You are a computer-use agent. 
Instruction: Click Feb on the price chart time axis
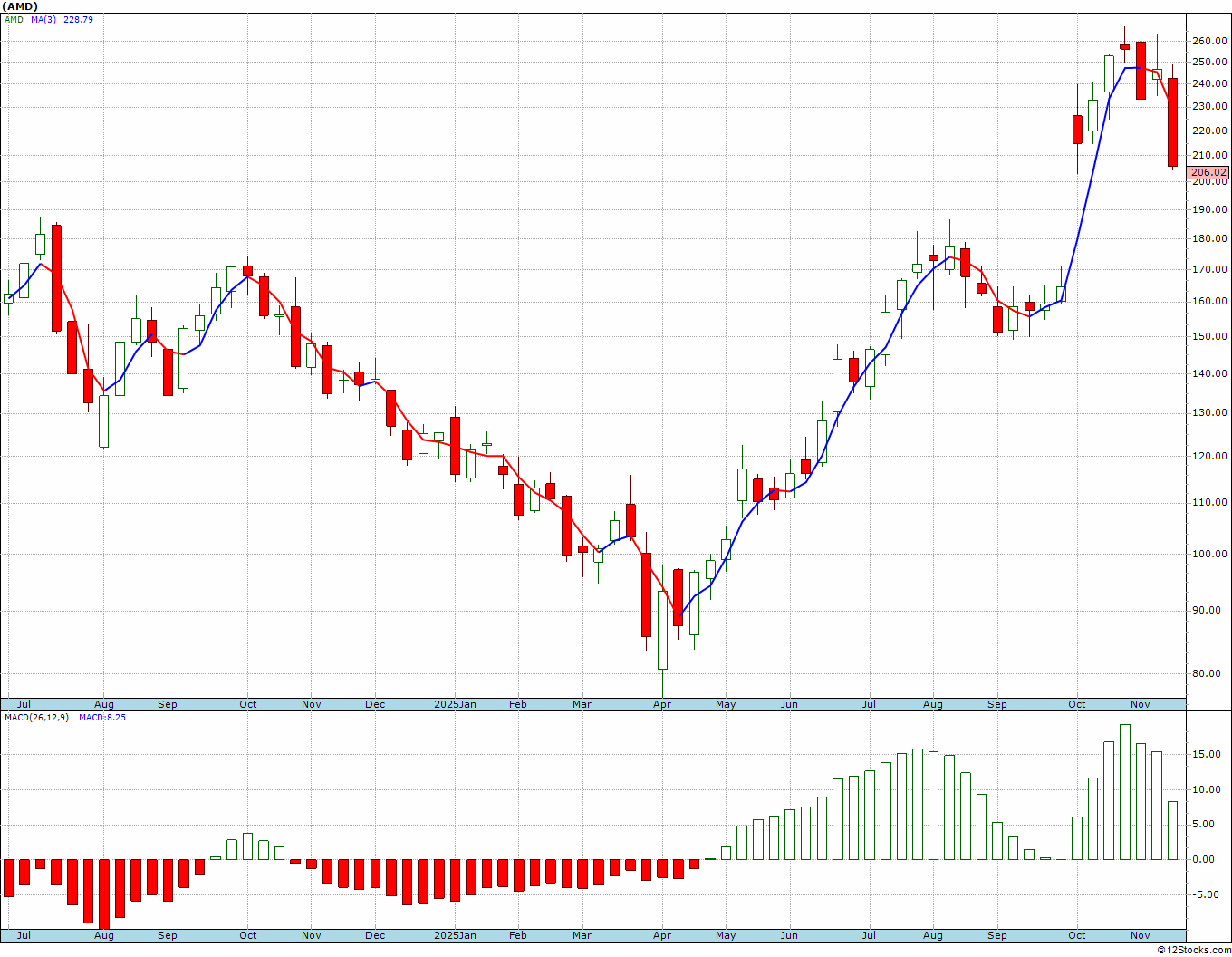click(518, 704)
